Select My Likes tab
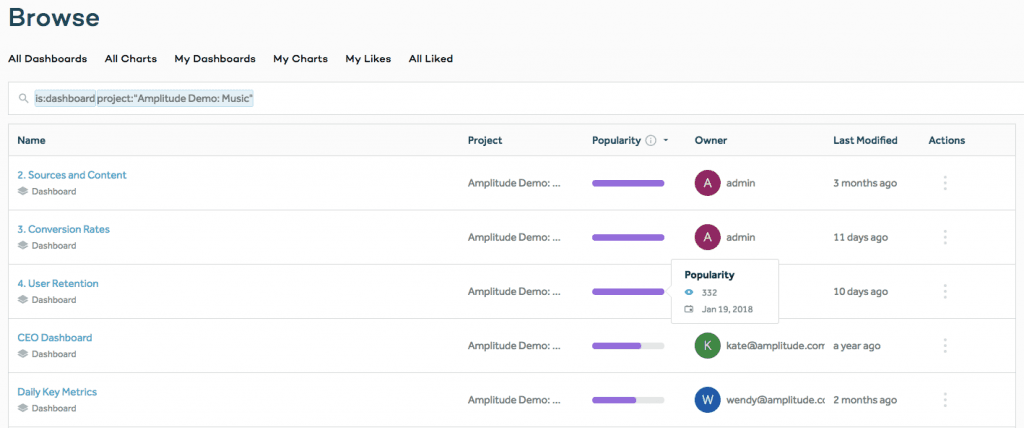This screenshot has width=1024, height=428. (368, 59)
